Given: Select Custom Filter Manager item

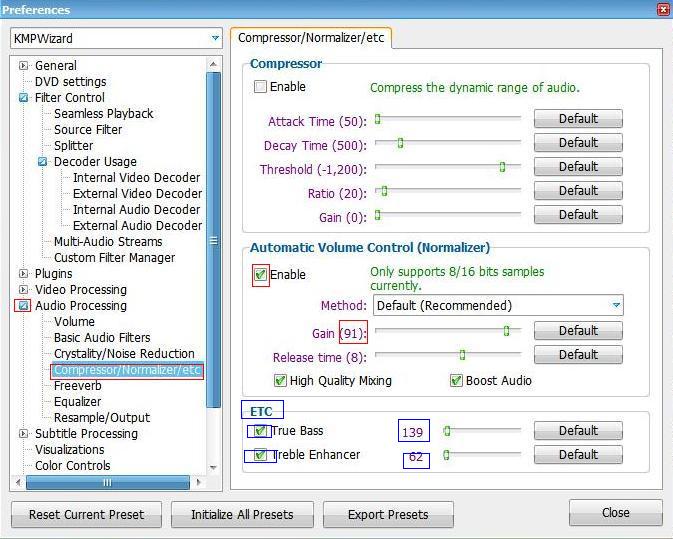Looking at the screenshot, I should tap(115, 257).
